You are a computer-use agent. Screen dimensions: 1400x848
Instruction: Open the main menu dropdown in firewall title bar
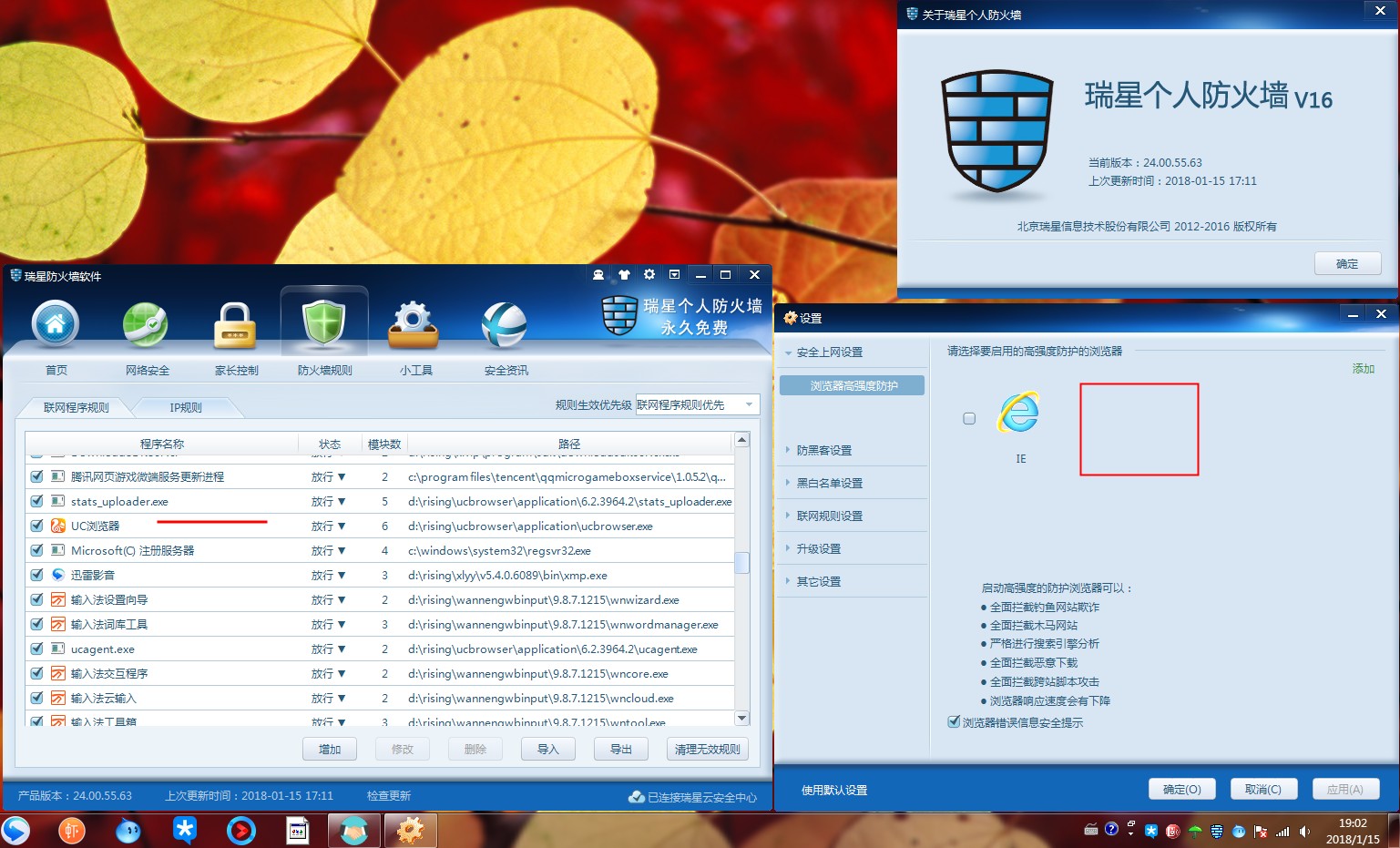[x=674, y=274]
